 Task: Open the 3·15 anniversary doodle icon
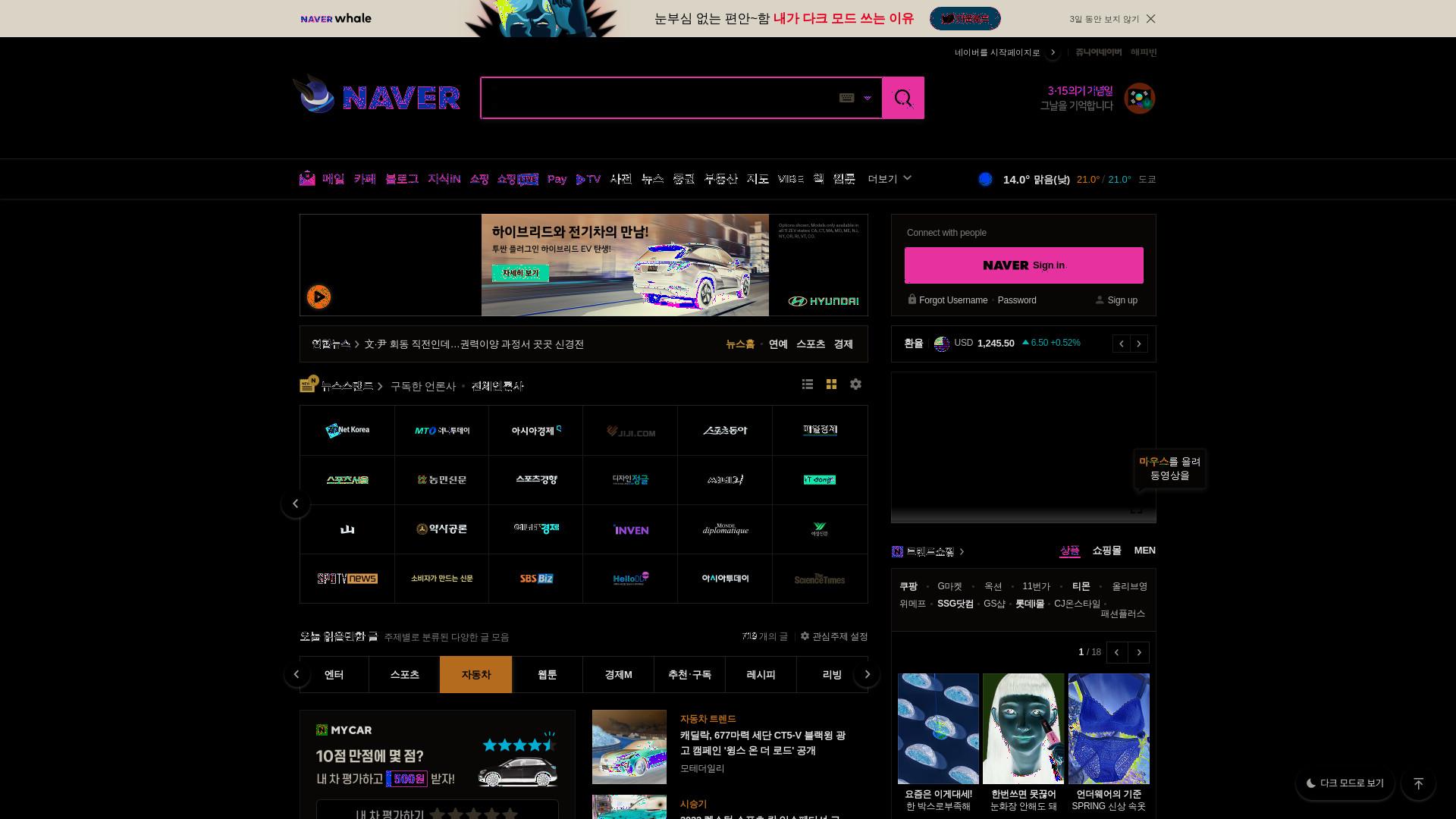click(x=1139, y=99)
